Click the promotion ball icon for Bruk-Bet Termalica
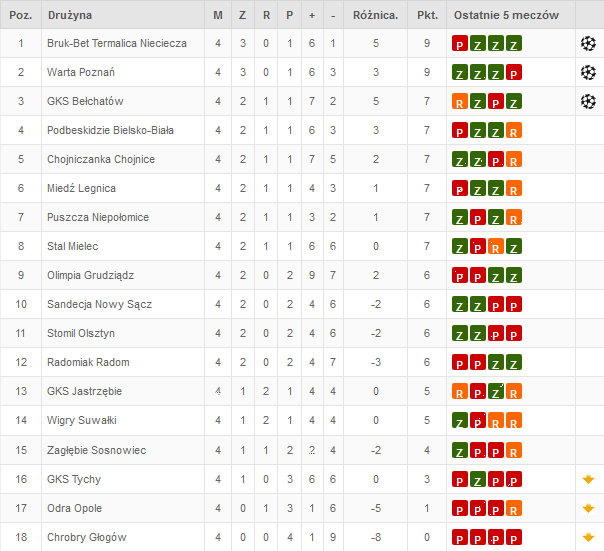The image size is (604, 551). 588,44
